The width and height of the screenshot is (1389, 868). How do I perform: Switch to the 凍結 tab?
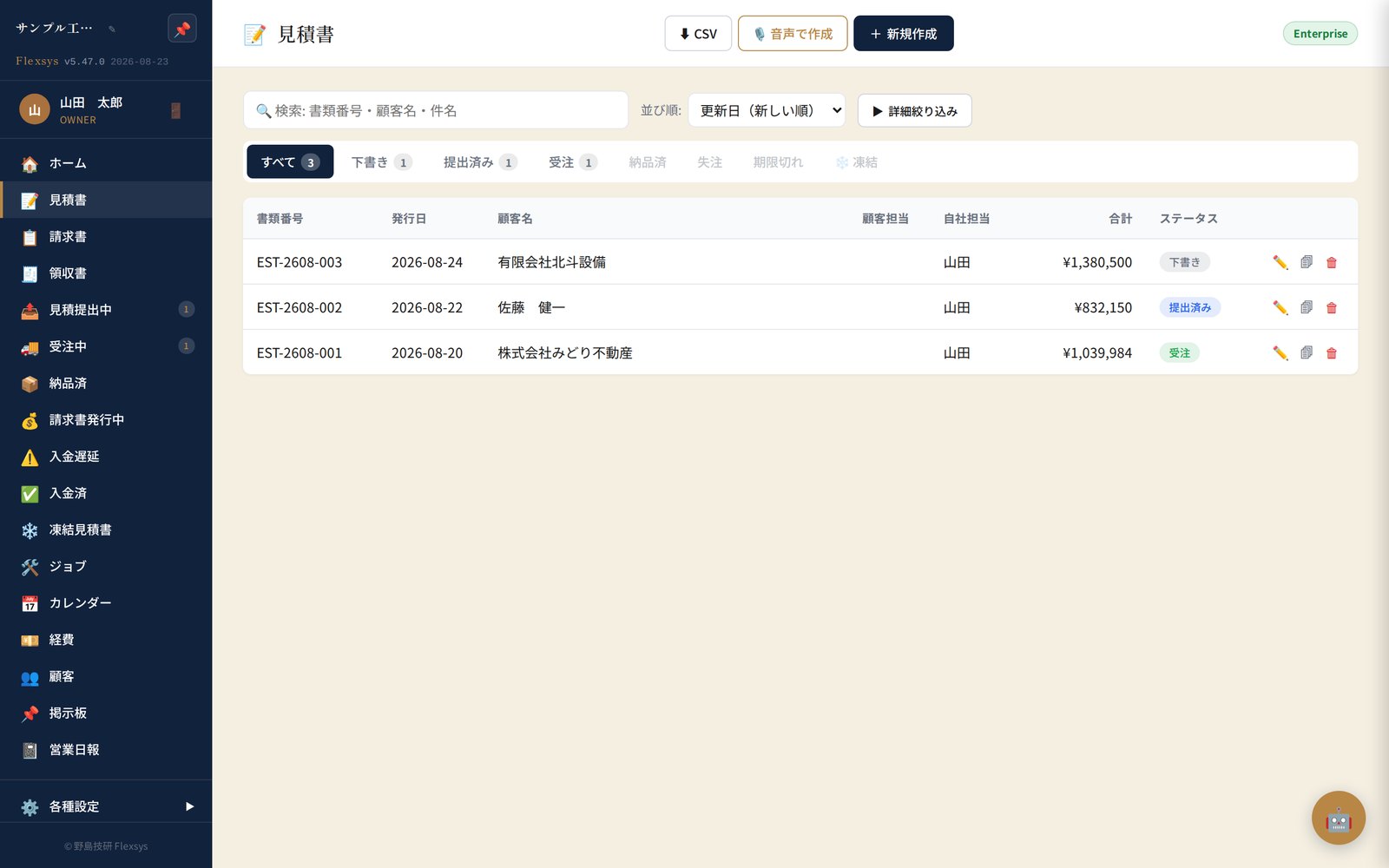point(856,162)
